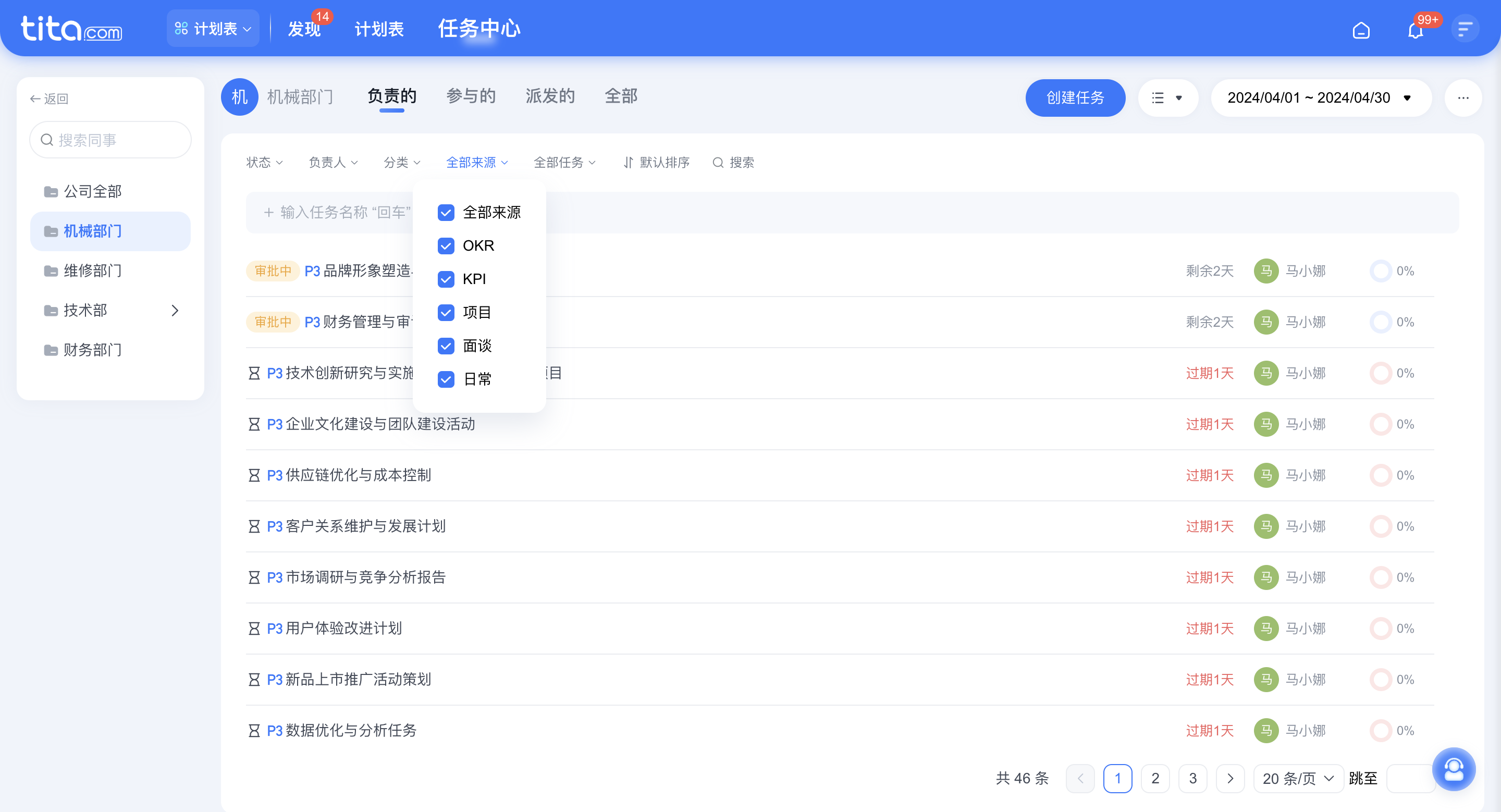This screenshot has width=1501, height=812.
Task: Click the tita.com logo
Action: 72,29
